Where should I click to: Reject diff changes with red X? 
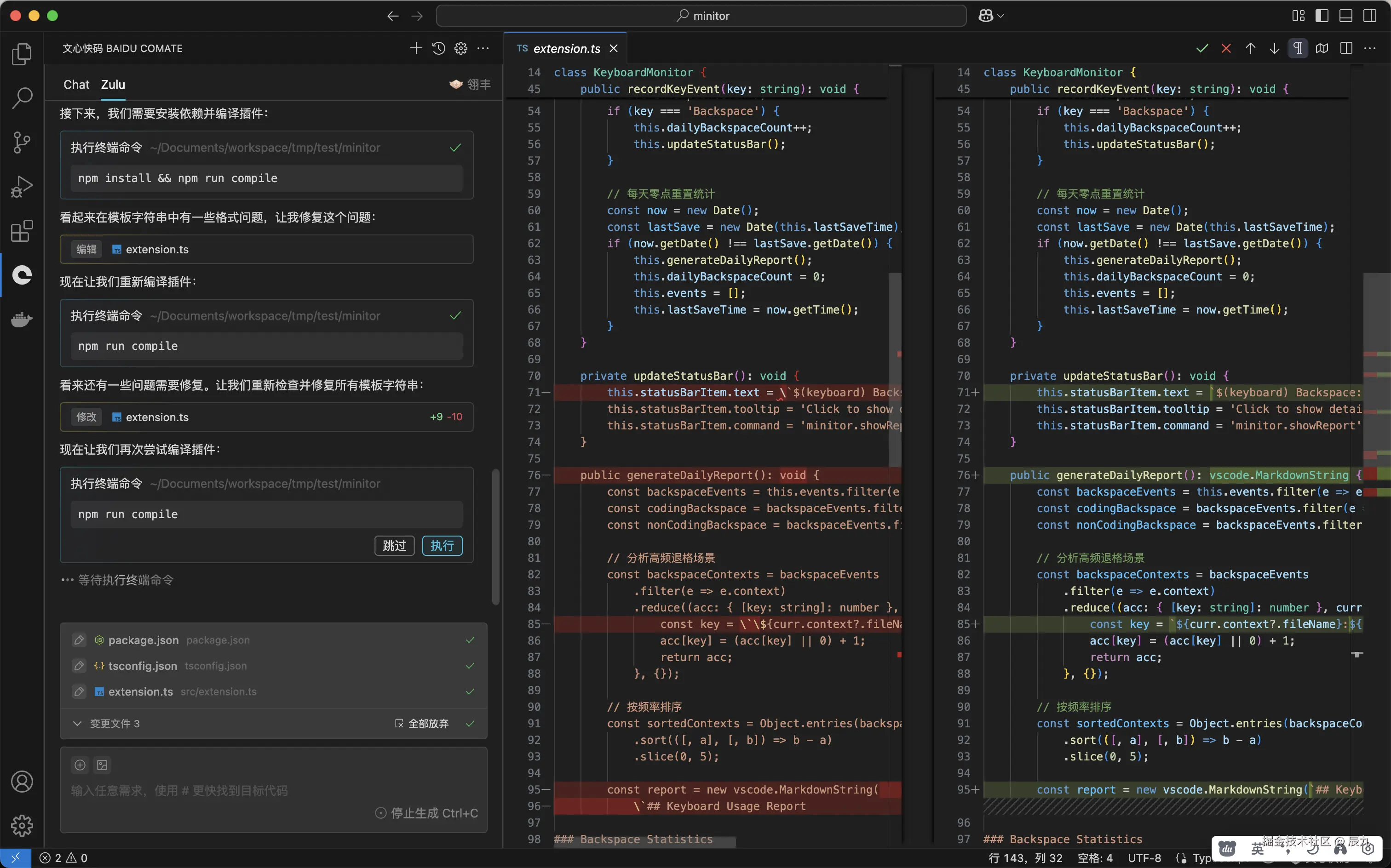pos(1226,48)
